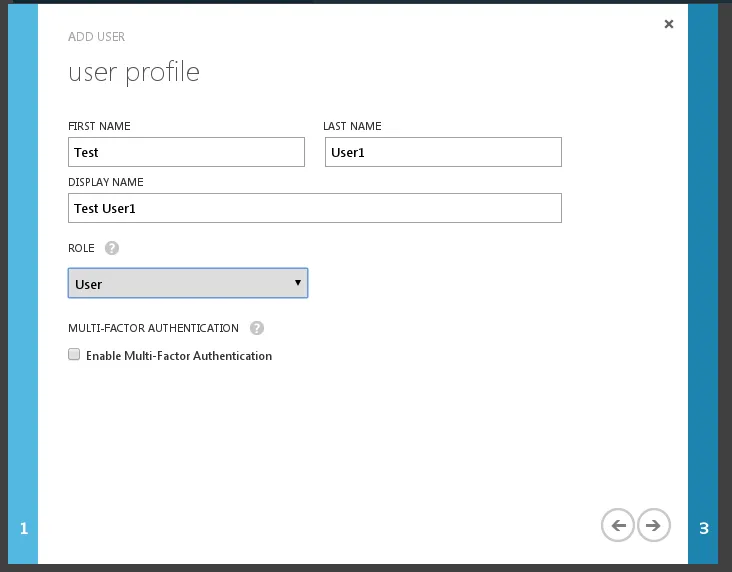The height and width of the screenshot is (572, 732).
Task: Click the 'LAST NAME' label
Action: click(x=352, y=126)
